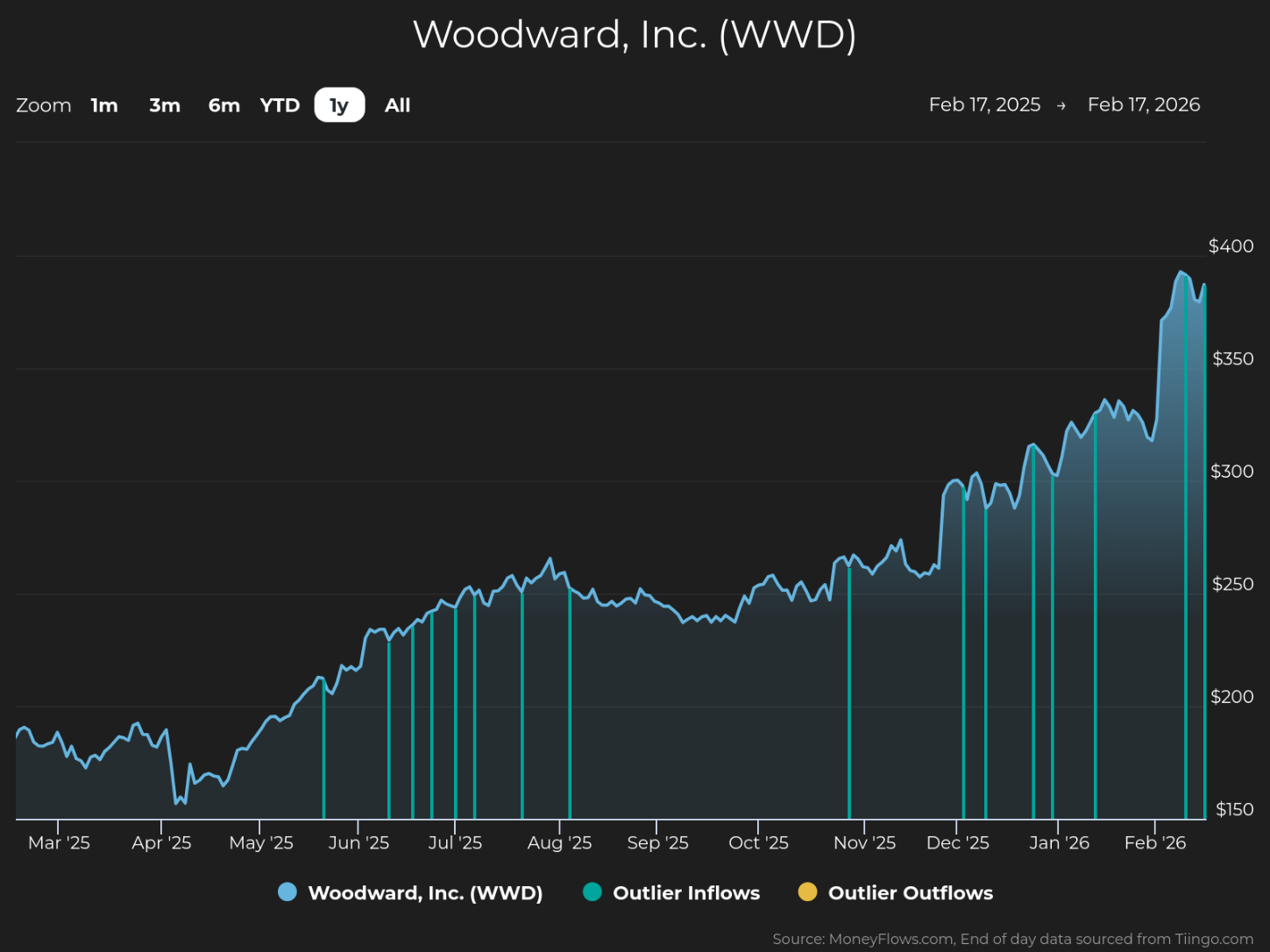Click the Apr '25 axis label
Image resolution: width=1270 pixels, height=952 pixels.
161,842
